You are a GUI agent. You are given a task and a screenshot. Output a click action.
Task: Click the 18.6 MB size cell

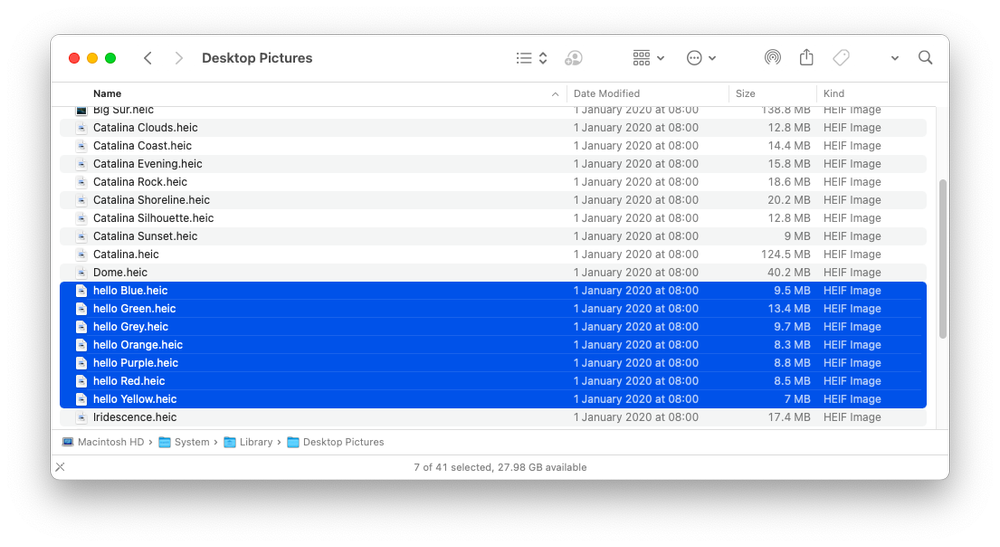[x=788, y=182]
